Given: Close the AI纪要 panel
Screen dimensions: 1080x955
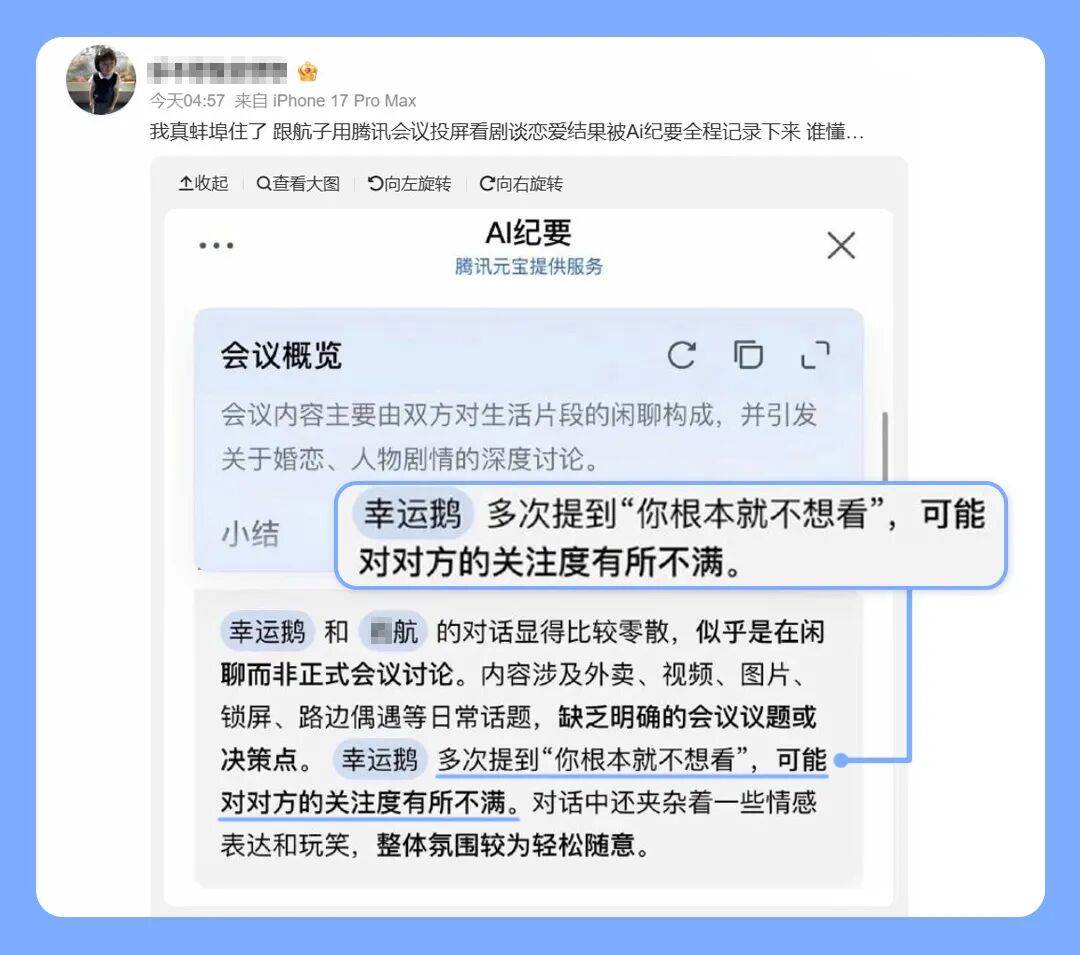Looking at the screenshot, I should (840, 245).
